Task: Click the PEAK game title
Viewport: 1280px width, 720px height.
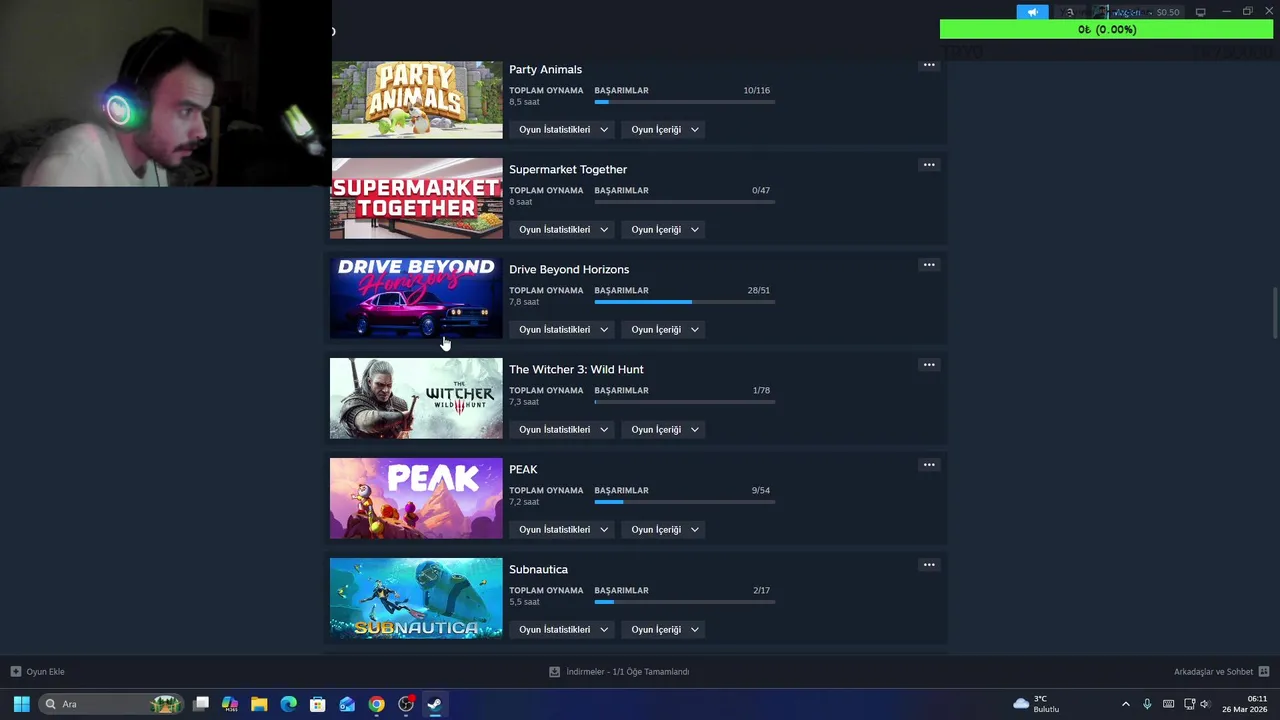Action: coord(523,469)
